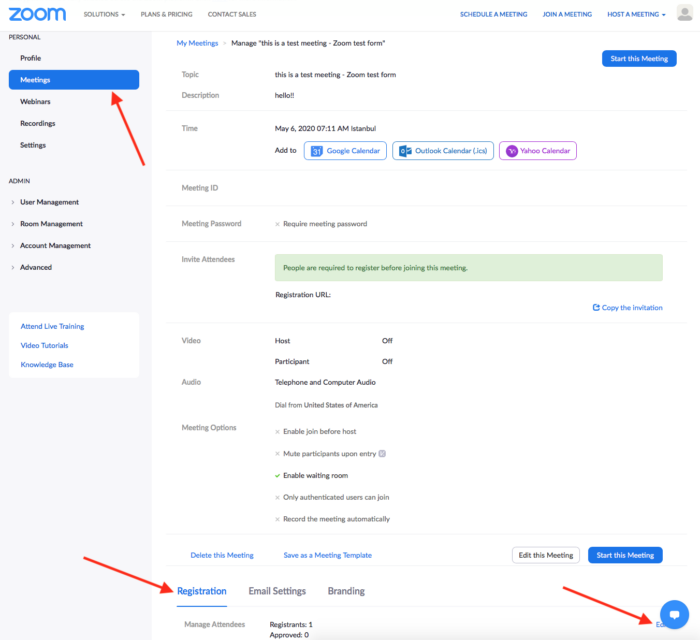Click 'Dial from United States of America' text

click(x=326, y=405)
